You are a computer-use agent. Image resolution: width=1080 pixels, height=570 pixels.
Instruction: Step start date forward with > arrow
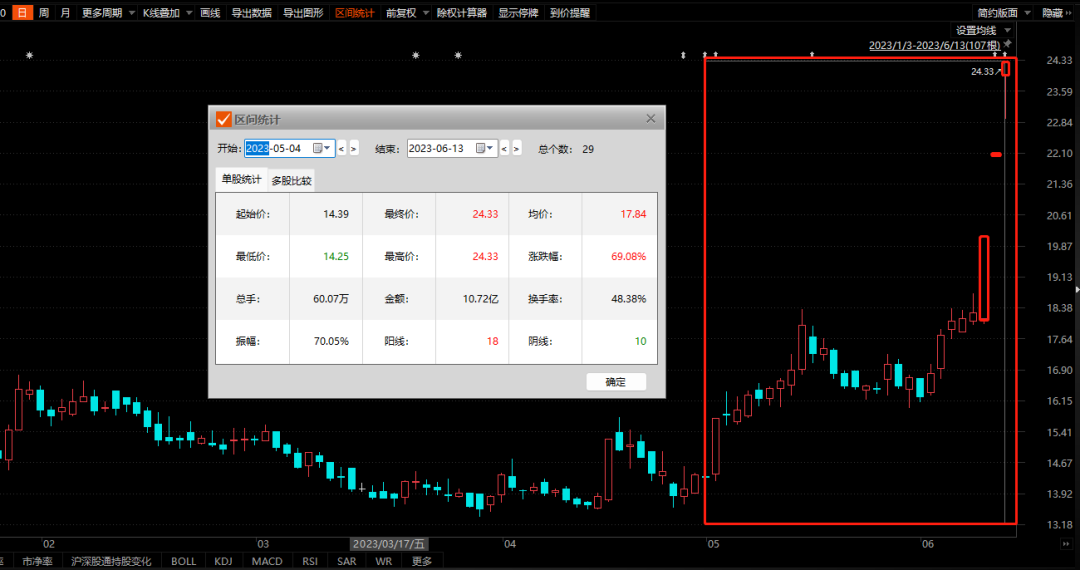(x=354, y=148)
